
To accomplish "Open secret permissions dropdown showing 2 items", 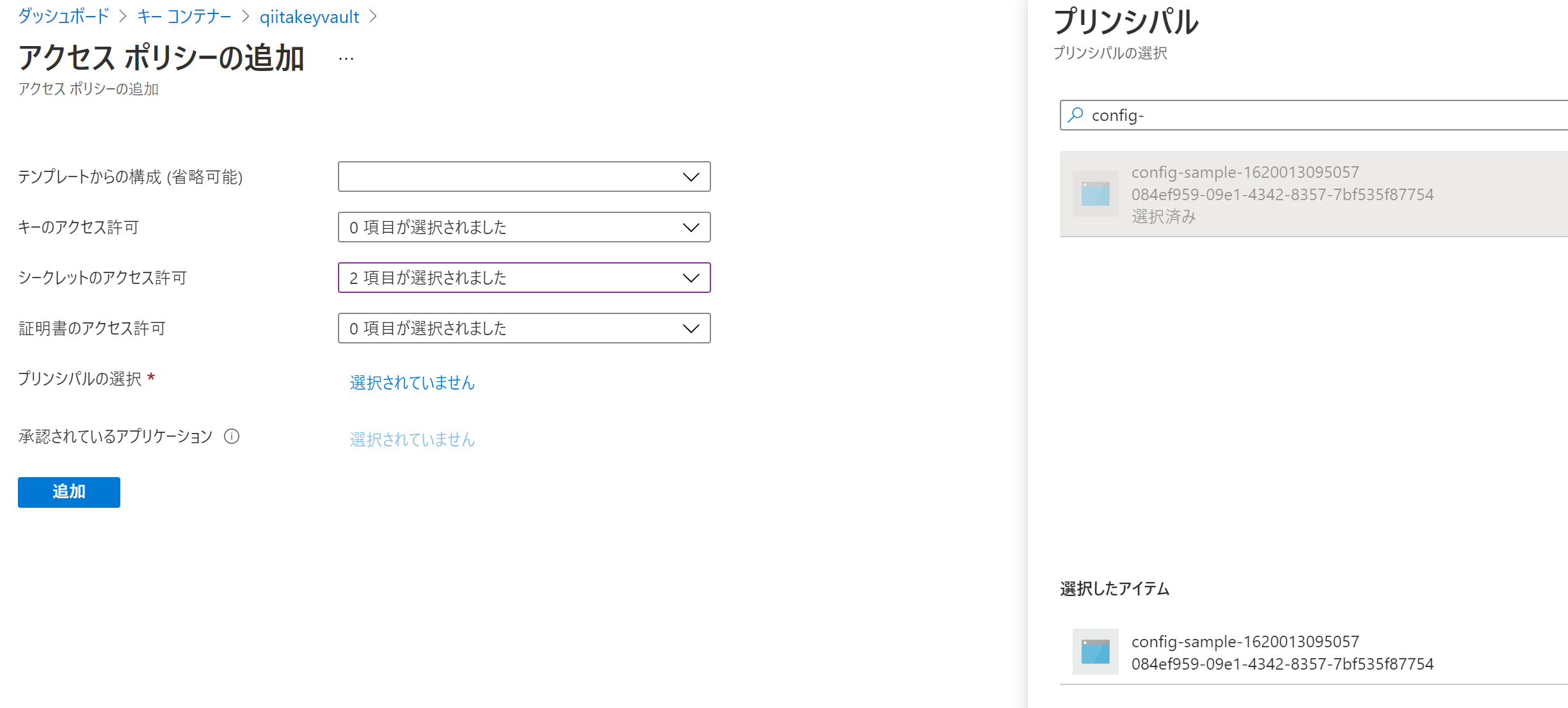I will [x=524, y=278].
